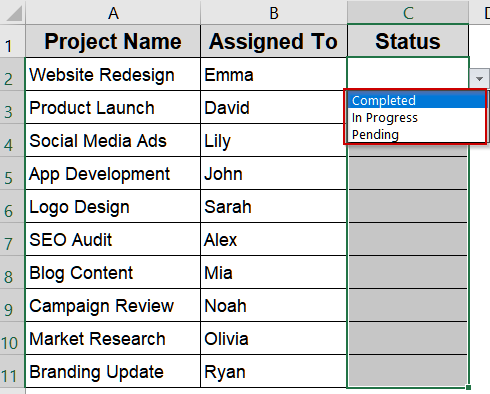Viewport: 490px width, 394px height.
Task: Select column A header
Action: 113,13
